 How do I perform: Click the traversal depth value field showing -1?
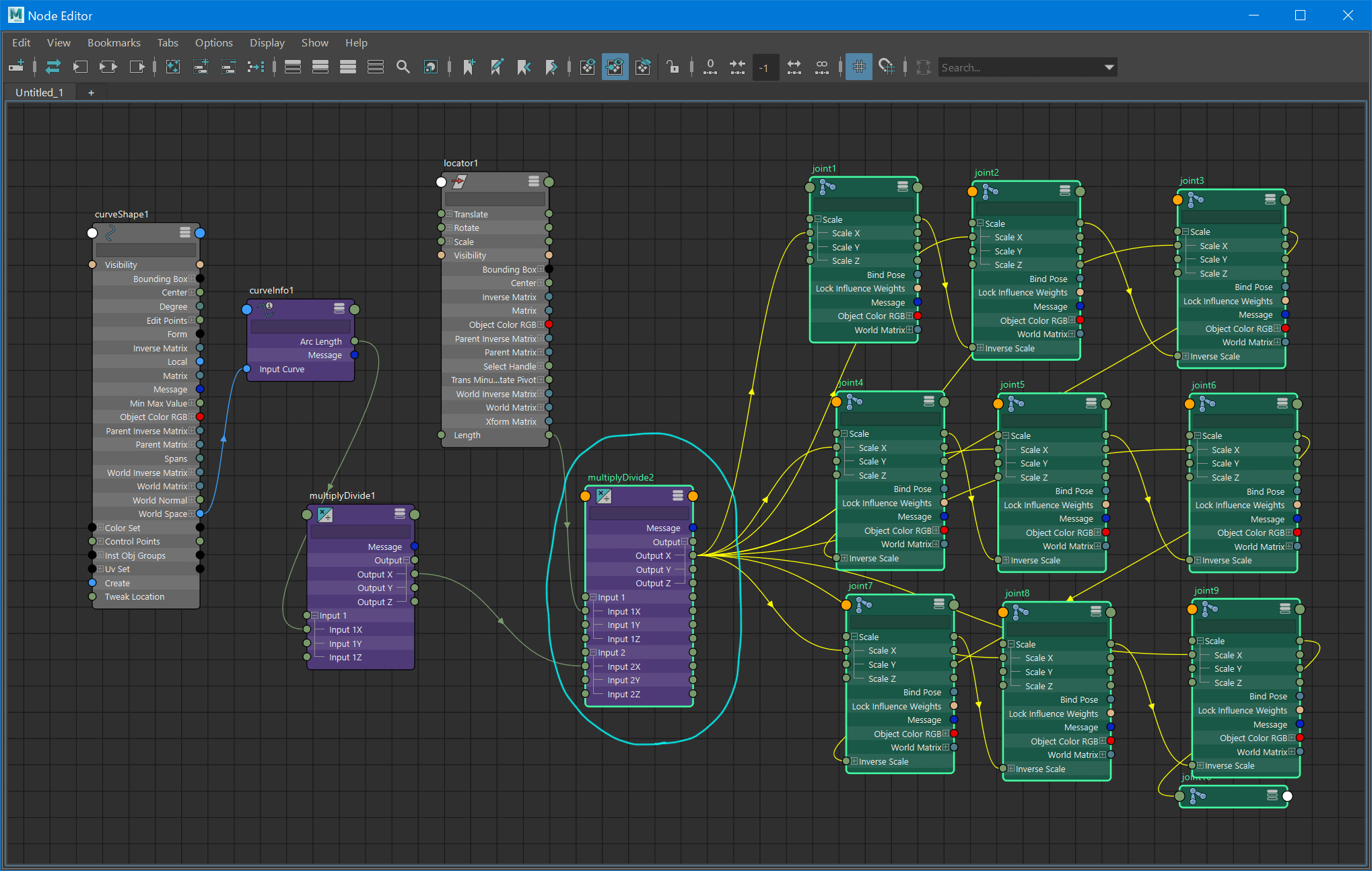765,67
